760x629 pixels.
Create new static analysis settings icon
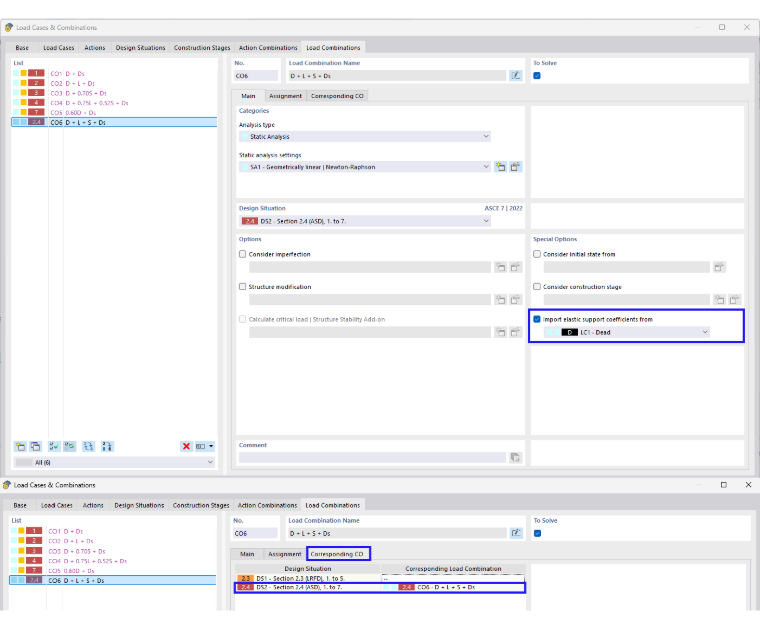click(501, 167)
